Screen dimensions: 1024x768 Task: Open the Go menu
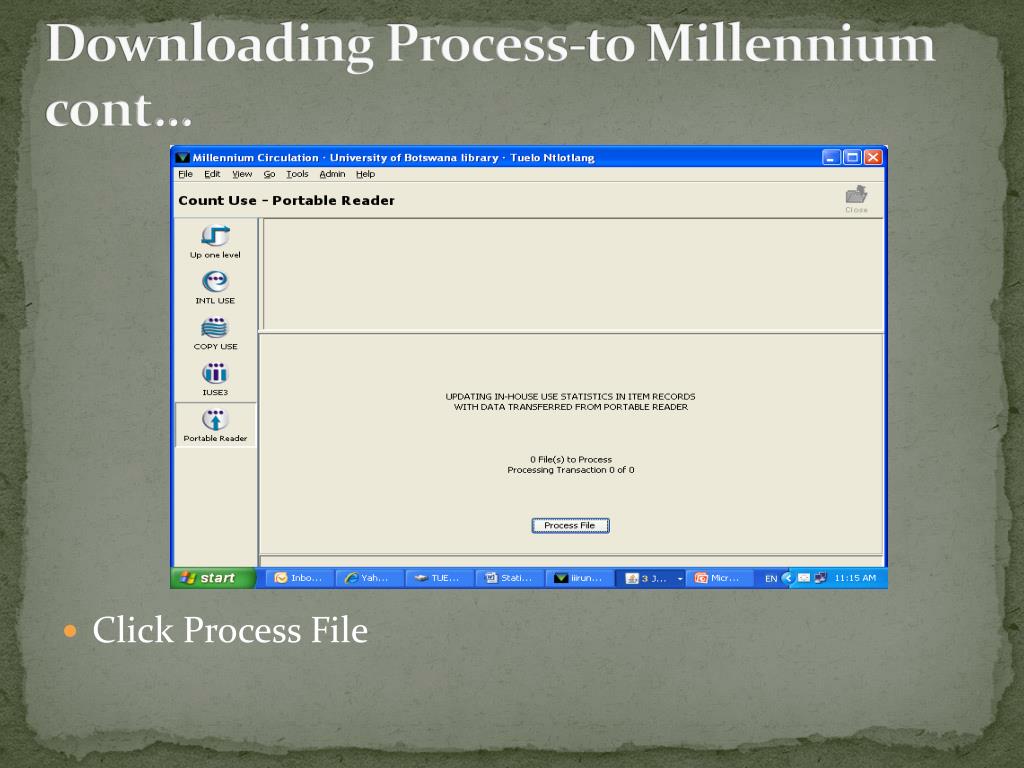269,174
